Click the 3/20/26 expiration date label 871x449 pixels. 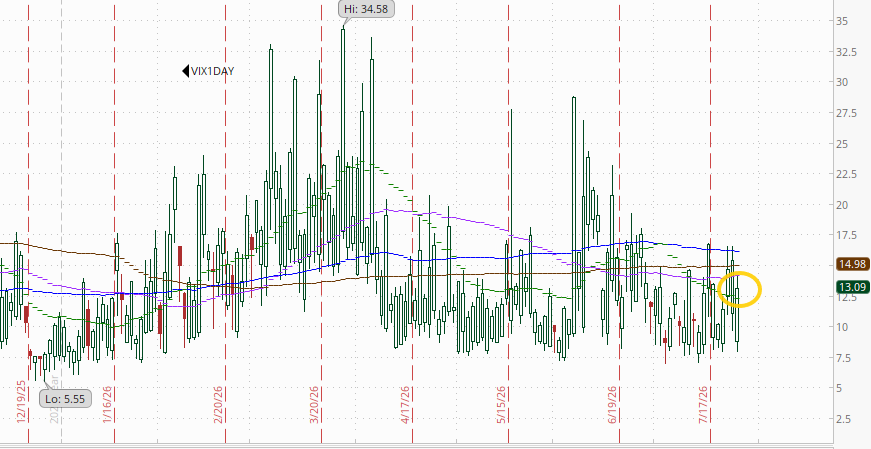(315, 405)
